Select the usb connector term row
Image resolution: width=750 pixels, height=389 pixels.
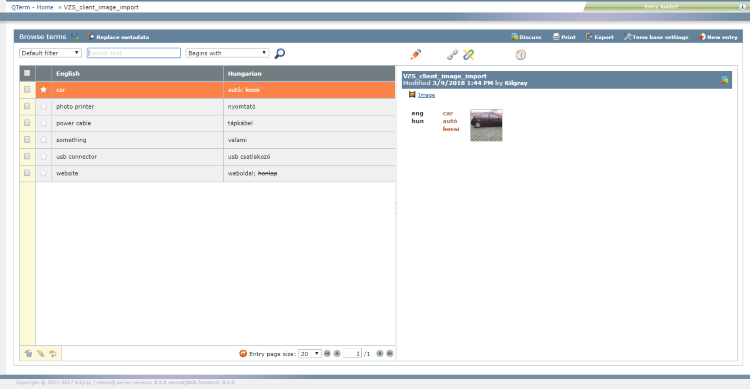coord(208,157)
